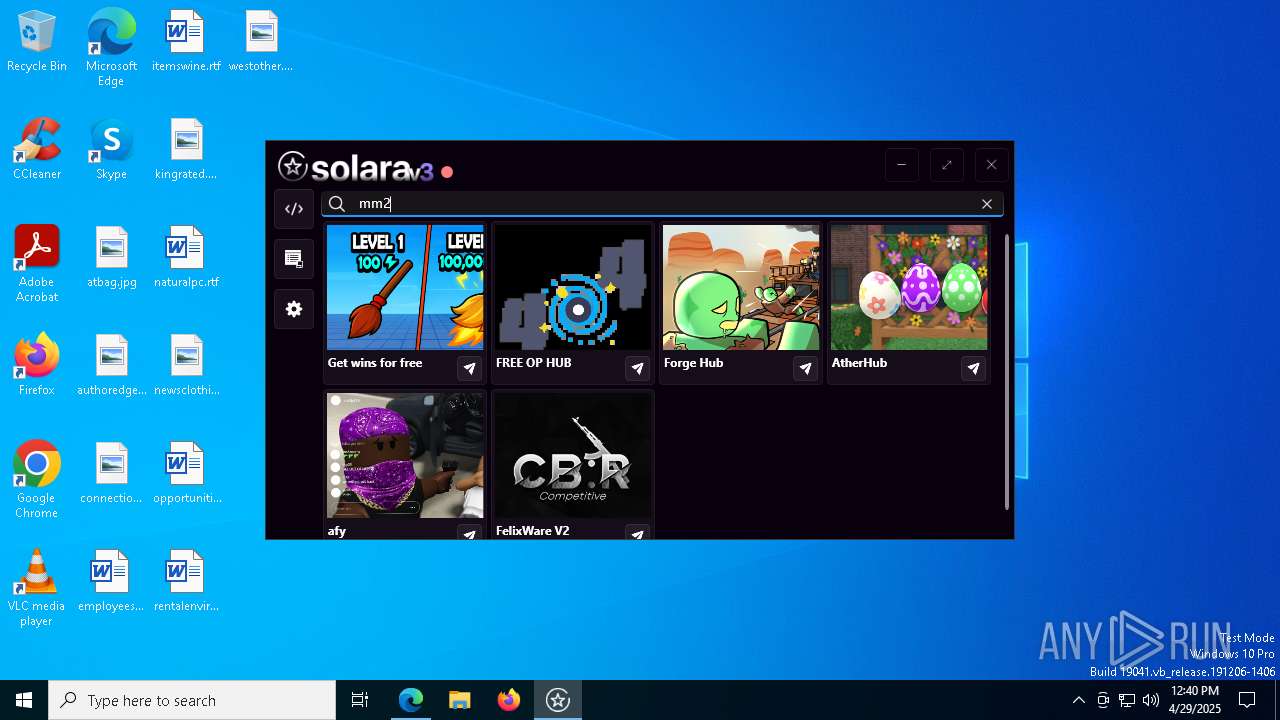Image resolution: width=1280 pixels, height=720 pixels.
Task: Open "Get wins for free" thumbnail
Action: 405,288
